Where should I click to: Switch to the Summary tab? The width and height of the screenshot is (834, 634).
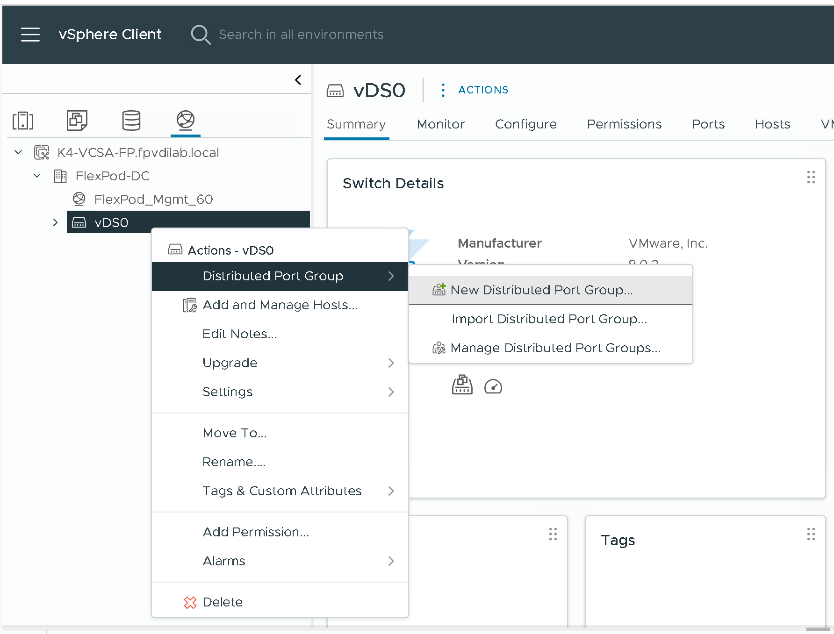[356, 124]
